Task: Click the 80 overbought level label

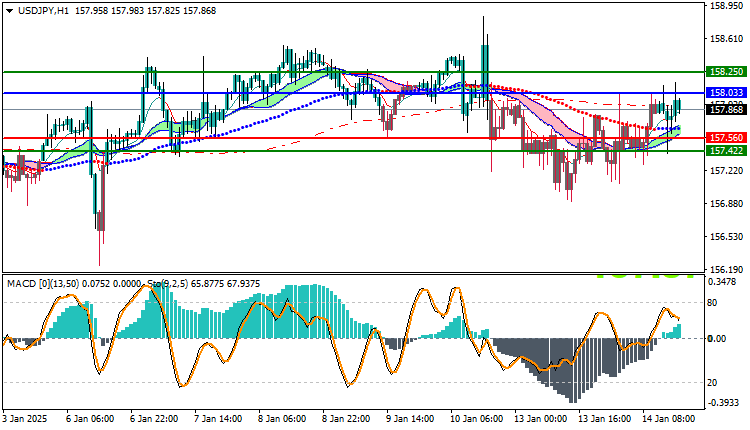Action: click(712, 303)
